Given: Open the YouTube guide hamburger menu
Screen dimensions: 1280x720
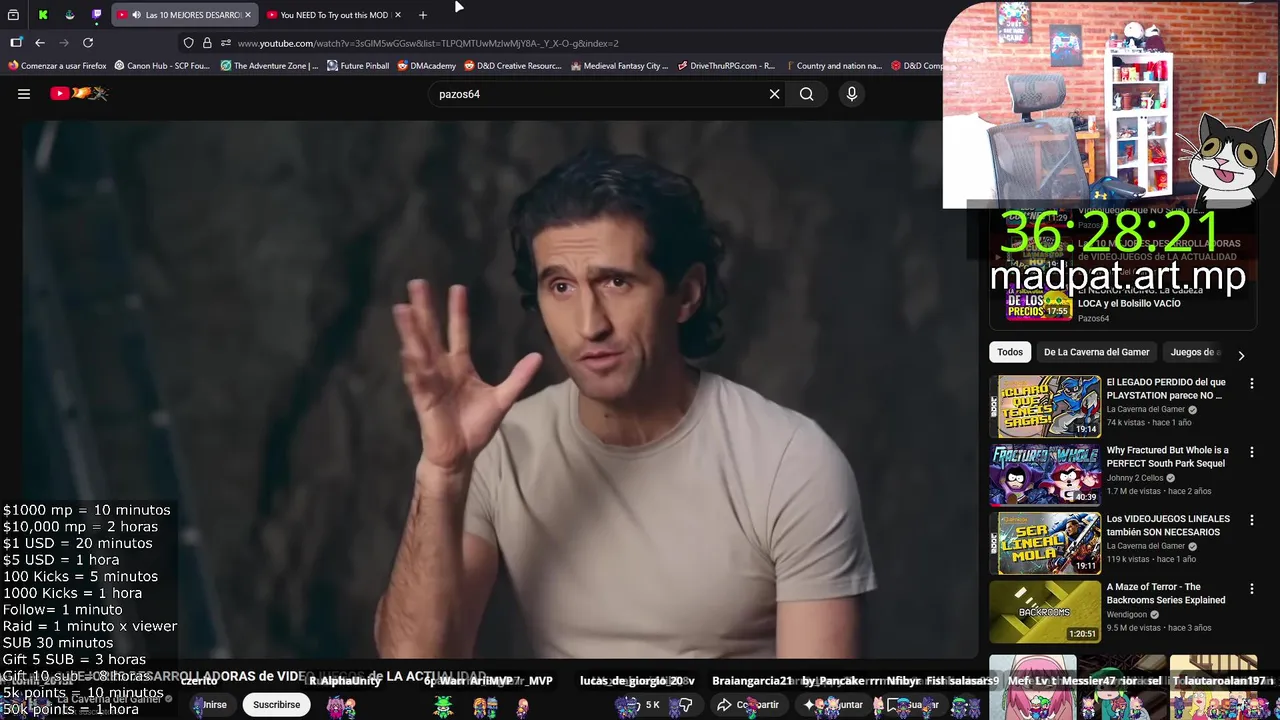Looking at the screenshot, I should pyautogui.click(x=24, y=94).
